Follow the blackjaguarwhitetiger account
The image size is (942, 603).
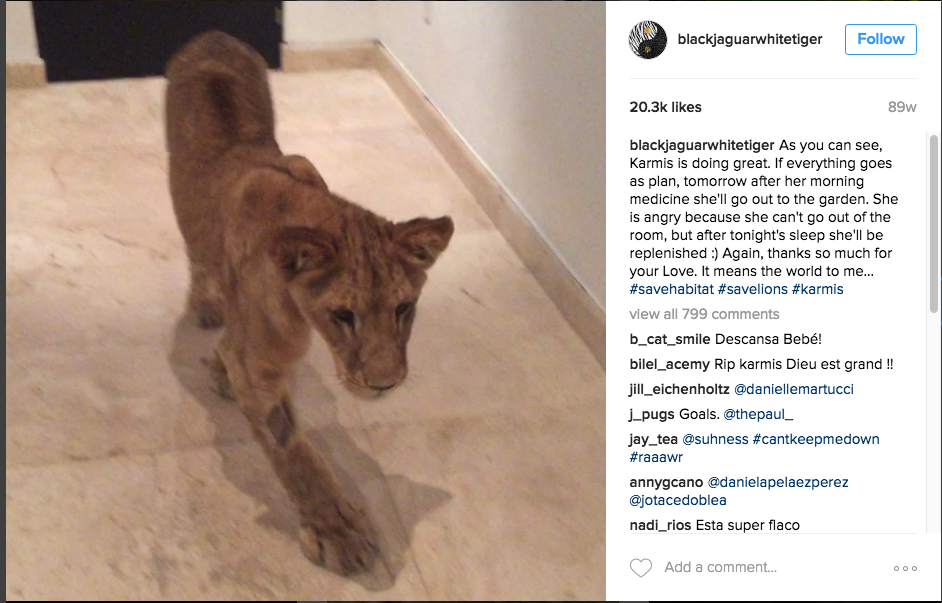pos(880,39)
